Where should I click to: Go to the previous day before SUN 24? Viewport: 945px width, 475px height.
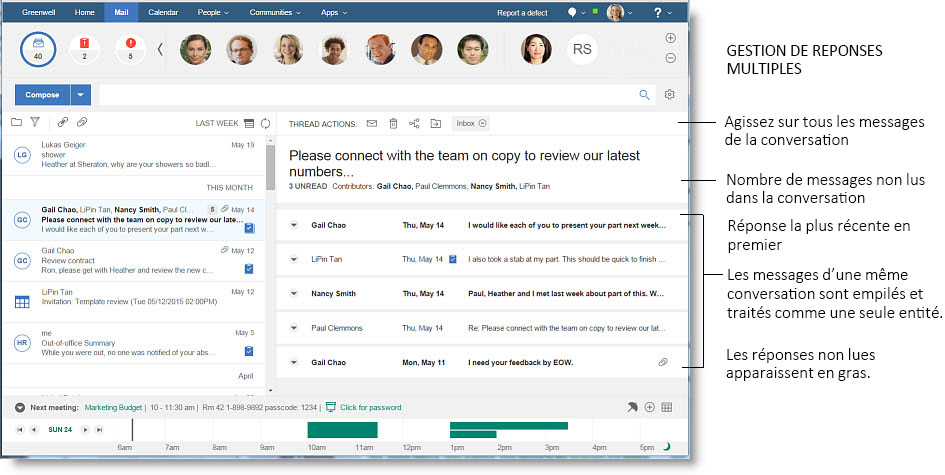pyautogui.click(x=34, y=430)
